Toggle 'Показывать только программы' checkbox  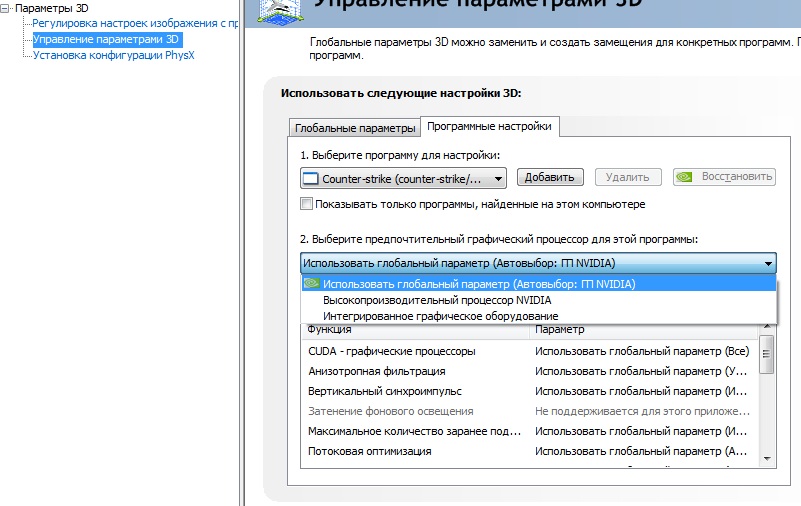click(307, 204)
